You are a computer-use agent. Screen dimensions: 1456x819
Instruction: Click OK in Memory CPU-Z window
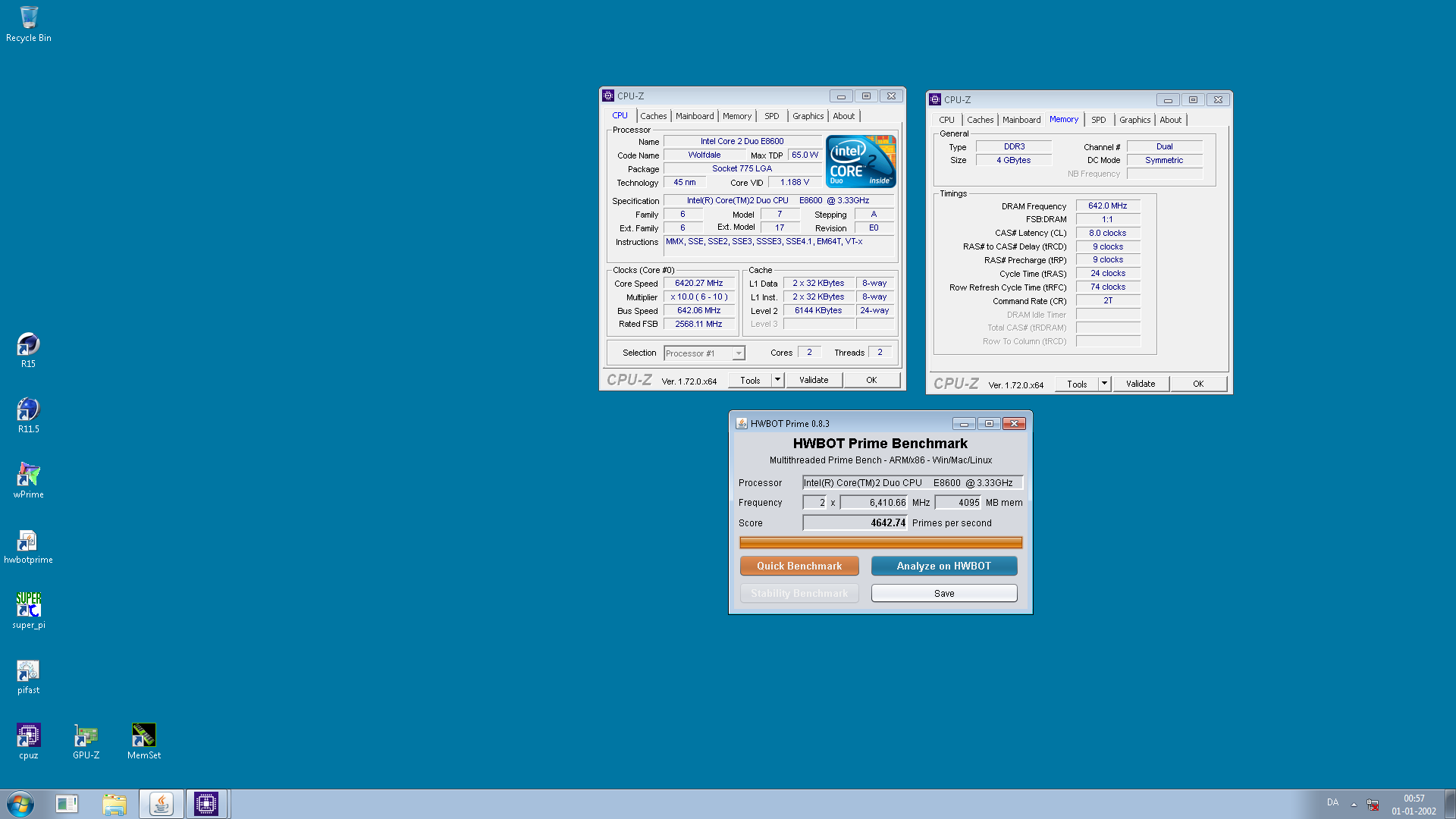point(1198,384)
